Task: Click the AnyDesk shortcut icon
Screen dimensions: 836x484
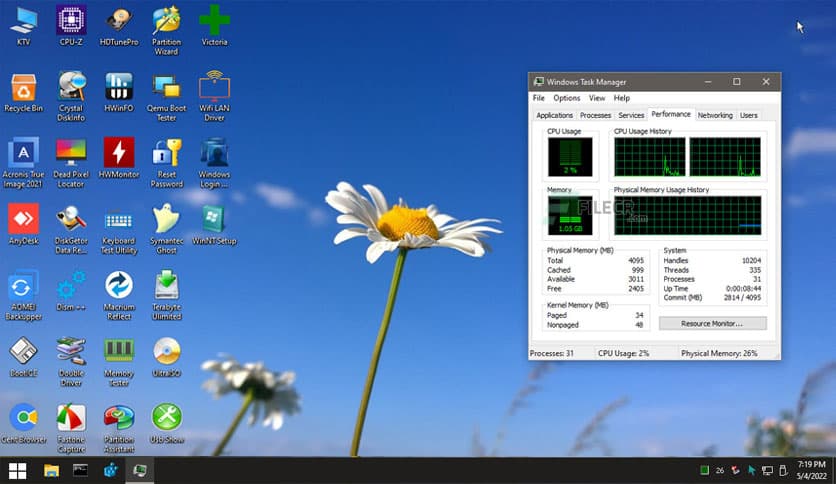Action: [x=23, y=218]
